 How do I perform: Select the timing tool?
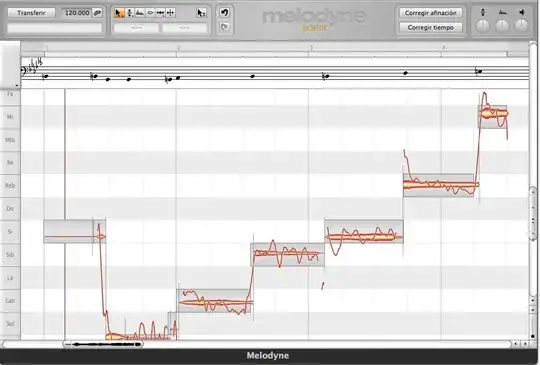tap(160, 13)
